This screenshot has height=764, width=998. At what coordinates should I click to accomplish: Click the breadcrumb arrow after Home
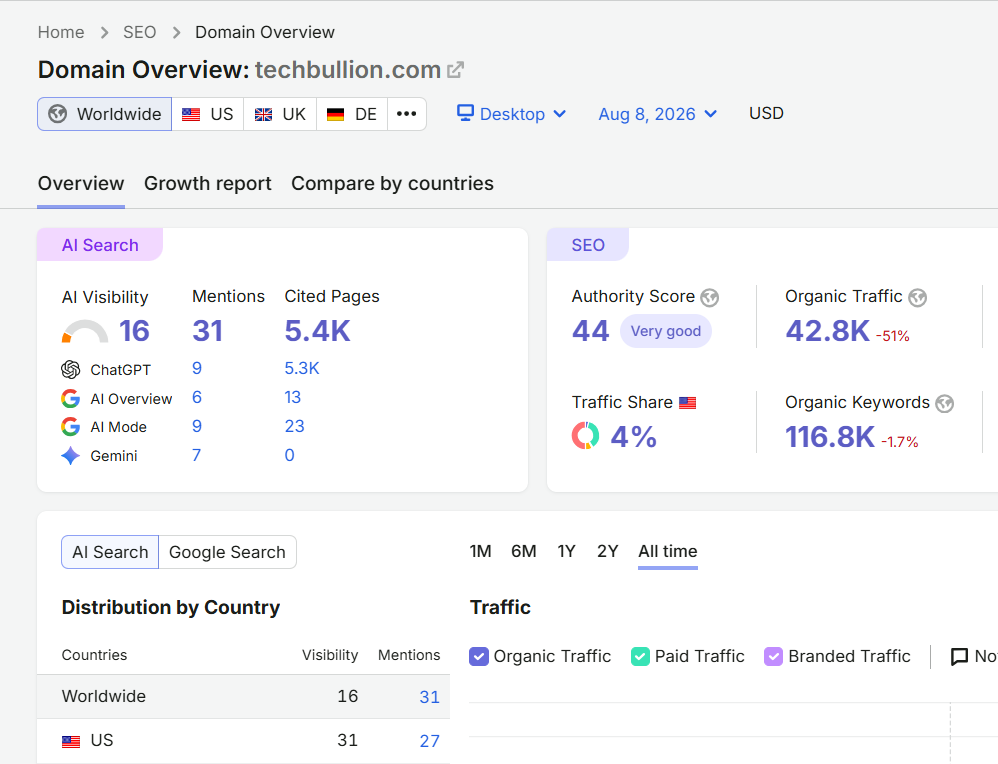[104, 32]
